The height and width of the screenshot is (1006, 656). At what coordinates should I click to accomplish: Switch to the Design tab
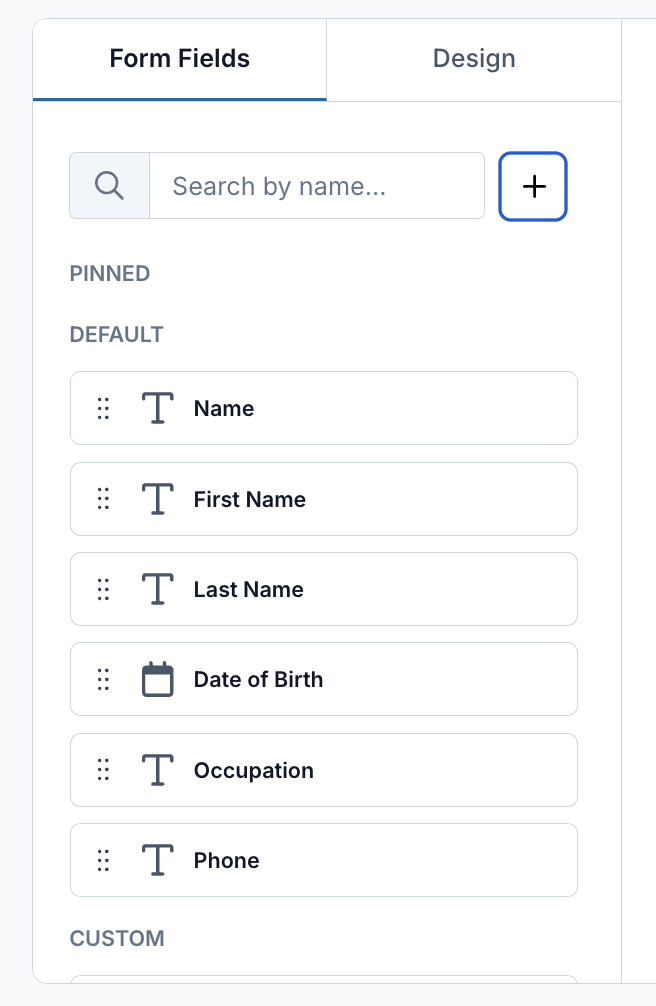click(x=474, y=59)
